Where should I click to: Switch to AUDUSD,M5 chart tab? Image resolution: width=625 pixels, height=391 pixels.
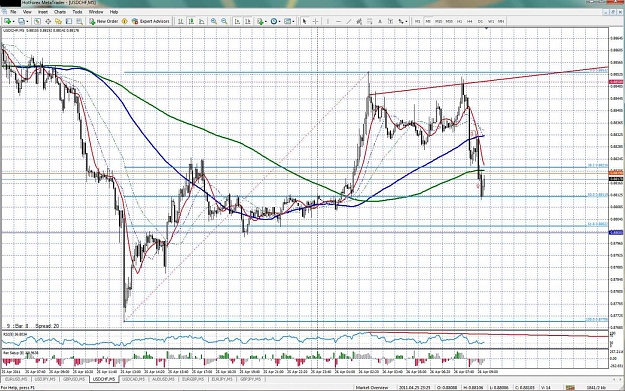tap(163, 379)
